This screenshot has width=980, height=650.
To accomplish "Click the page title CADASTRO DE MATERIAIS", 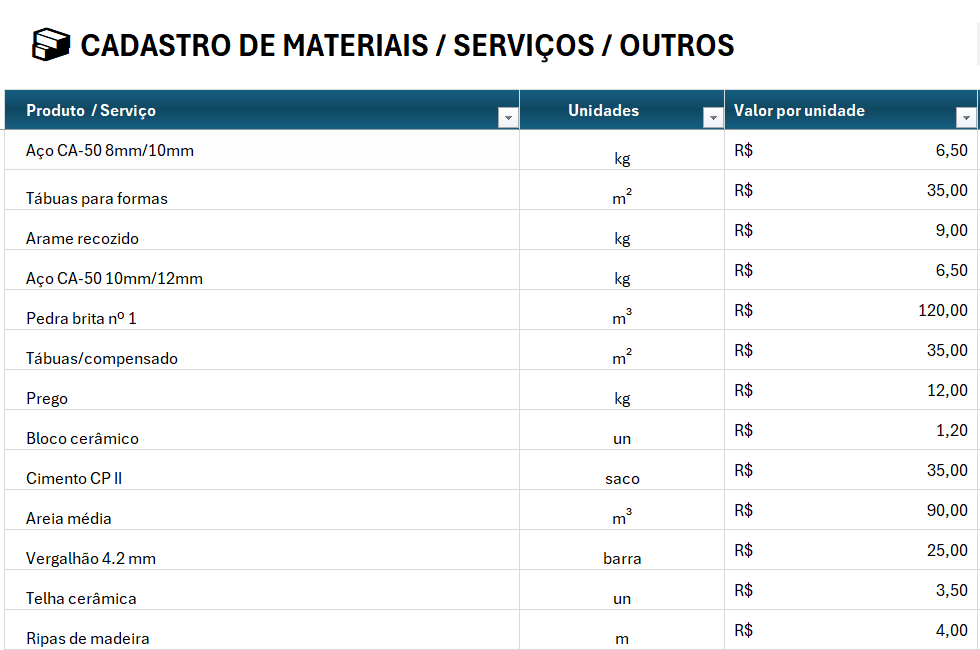I will (407, 45).
